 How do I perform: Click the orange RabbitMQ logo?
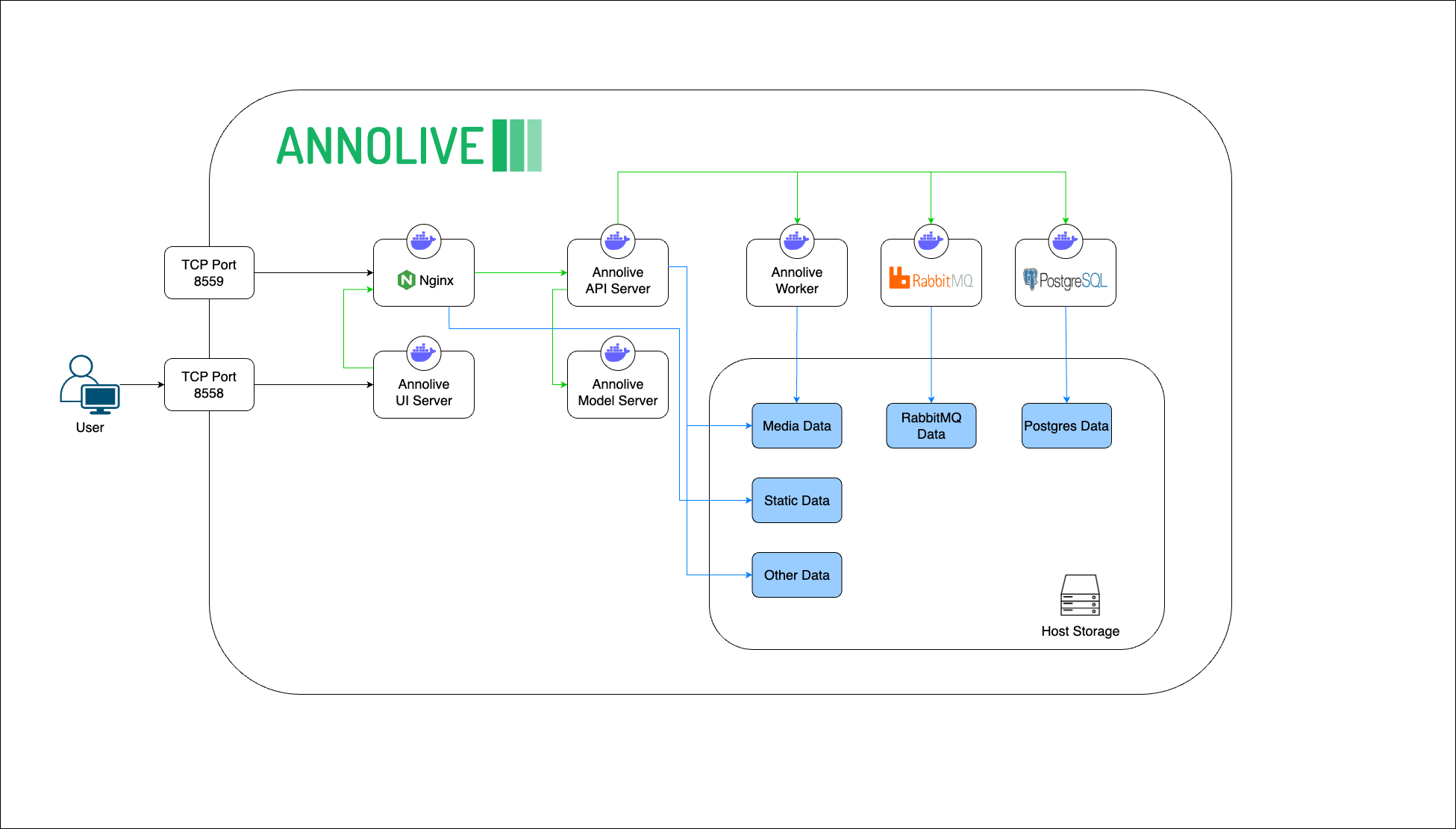(x=931, y=278)
